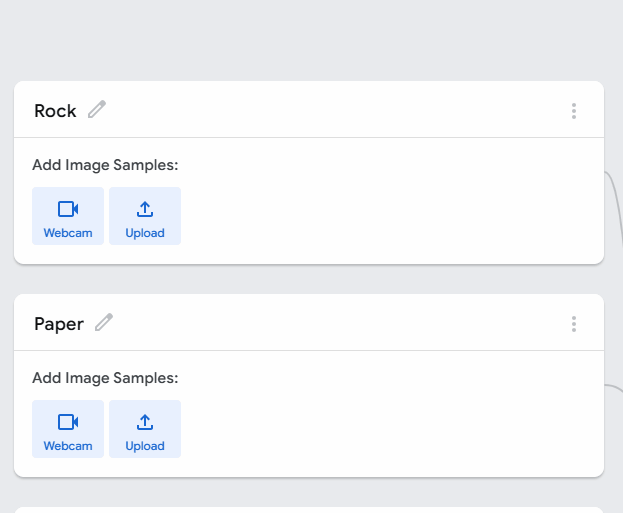Screen dimensions: 623x513
Task: Click the upload arrow icon in the Paper card
Action: 145,422
